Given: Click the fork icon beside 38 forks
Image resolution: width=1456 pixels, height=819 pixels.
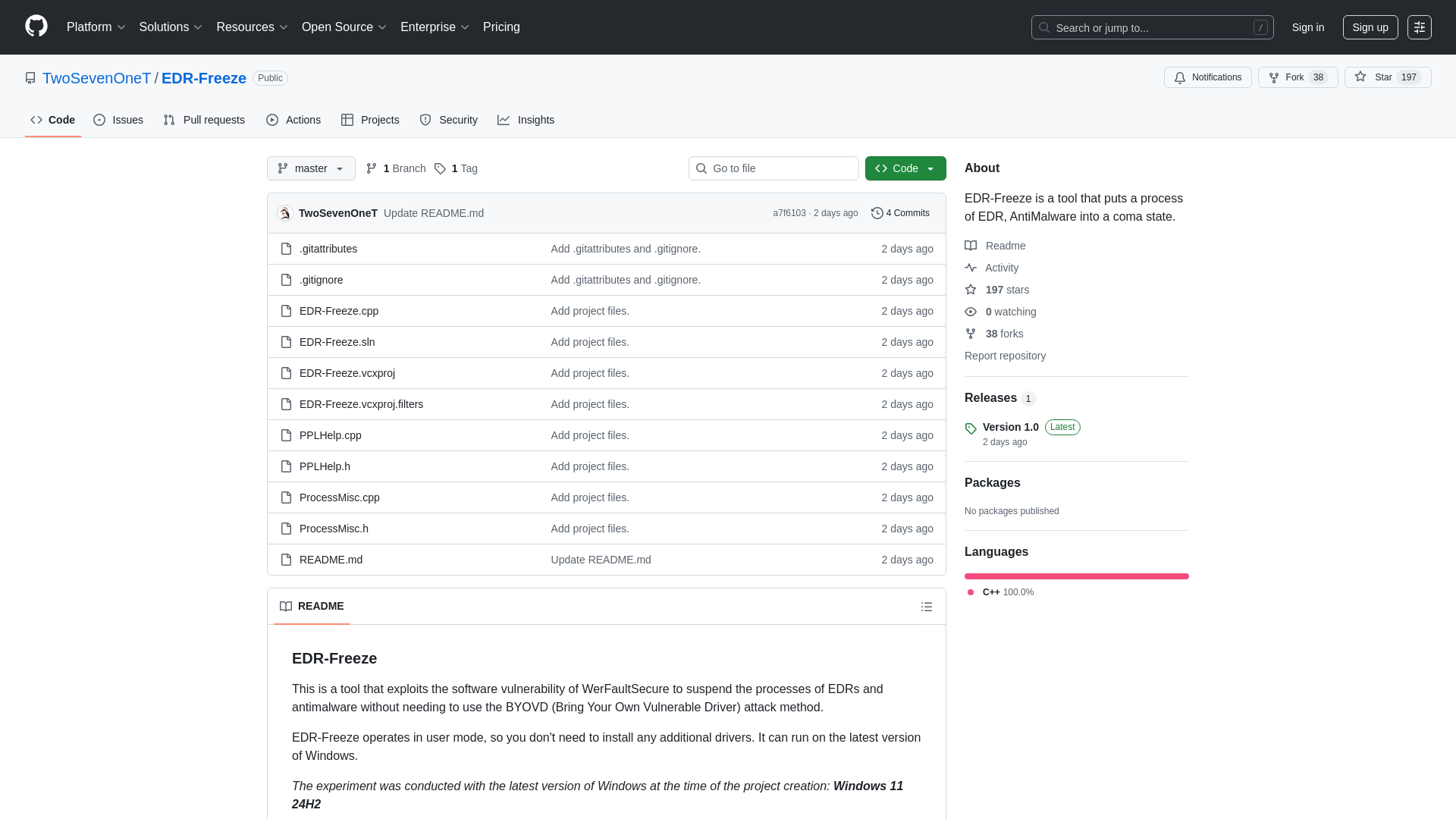Looking at the screenshot, I should [x=971, y=334].
